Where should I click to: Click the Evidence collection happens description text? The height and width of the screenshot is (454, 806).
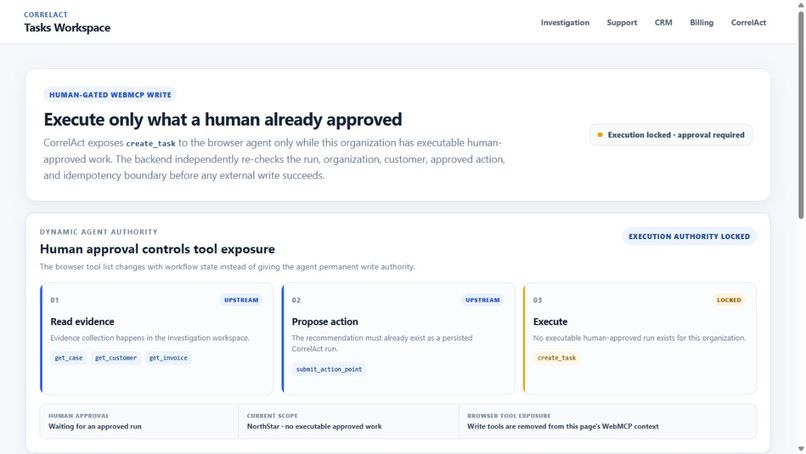click(150, 338)
